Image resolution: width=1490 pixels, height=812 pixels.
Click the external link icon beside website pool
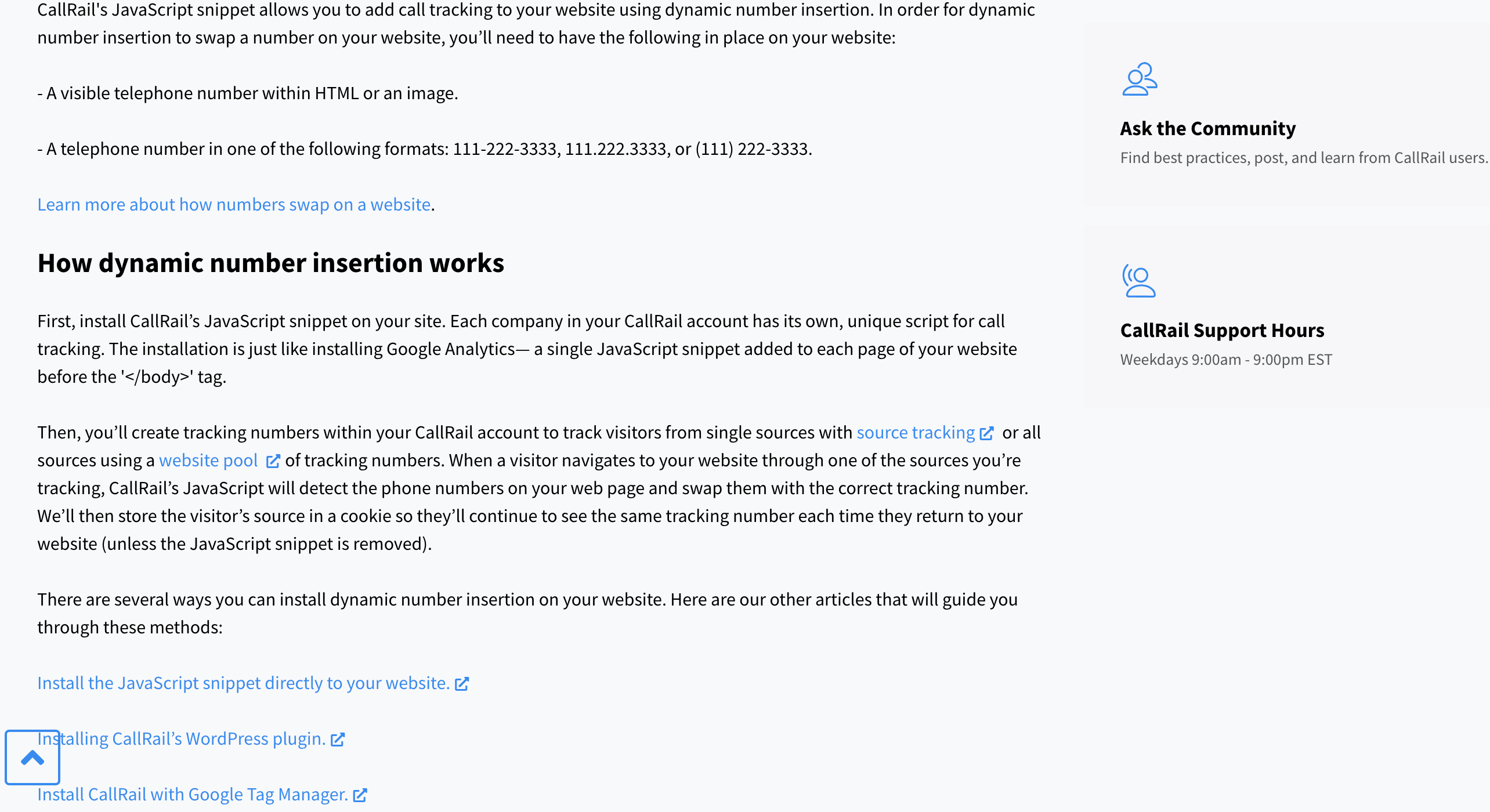coord(273,461)
